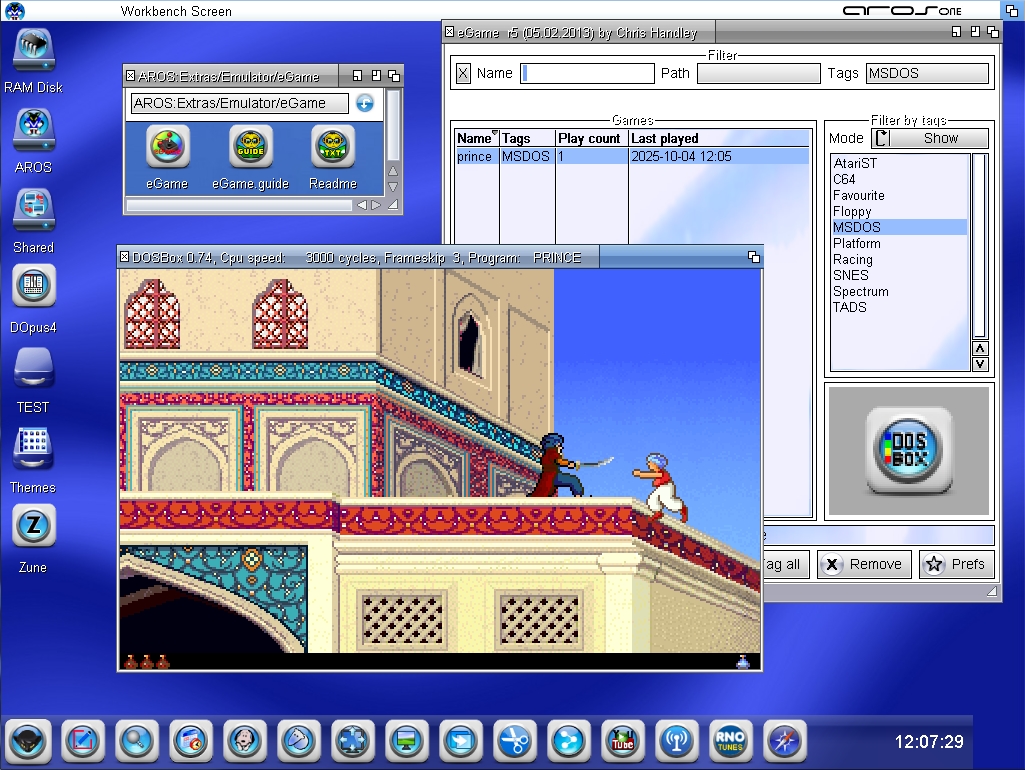Sort games by the Name column header
This screenshot has height=770, width=1025.
(x=476, y=138)
